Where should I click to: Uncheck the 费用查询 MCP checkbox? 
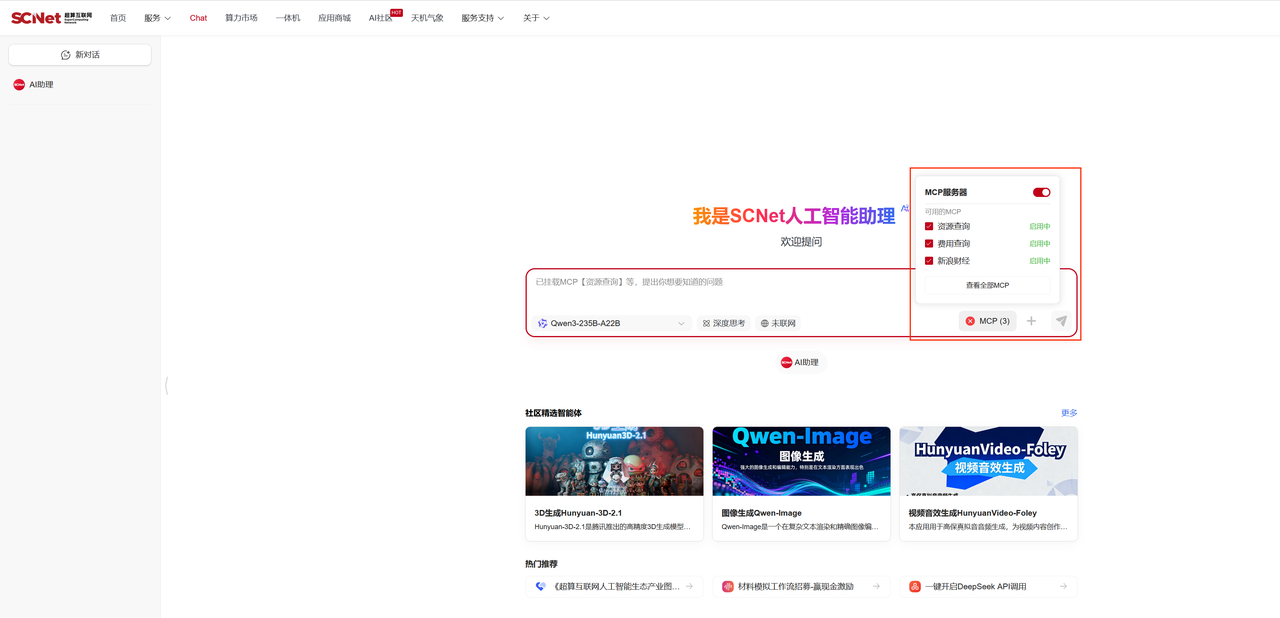pos(929,244)
